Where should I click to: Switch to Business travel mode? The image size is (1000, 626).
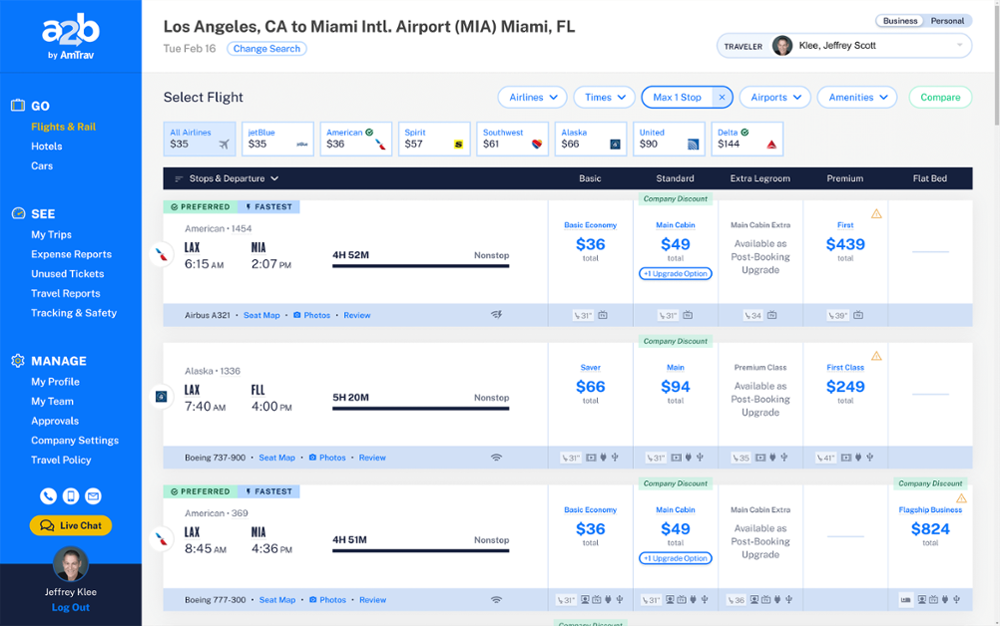(900, 21)
